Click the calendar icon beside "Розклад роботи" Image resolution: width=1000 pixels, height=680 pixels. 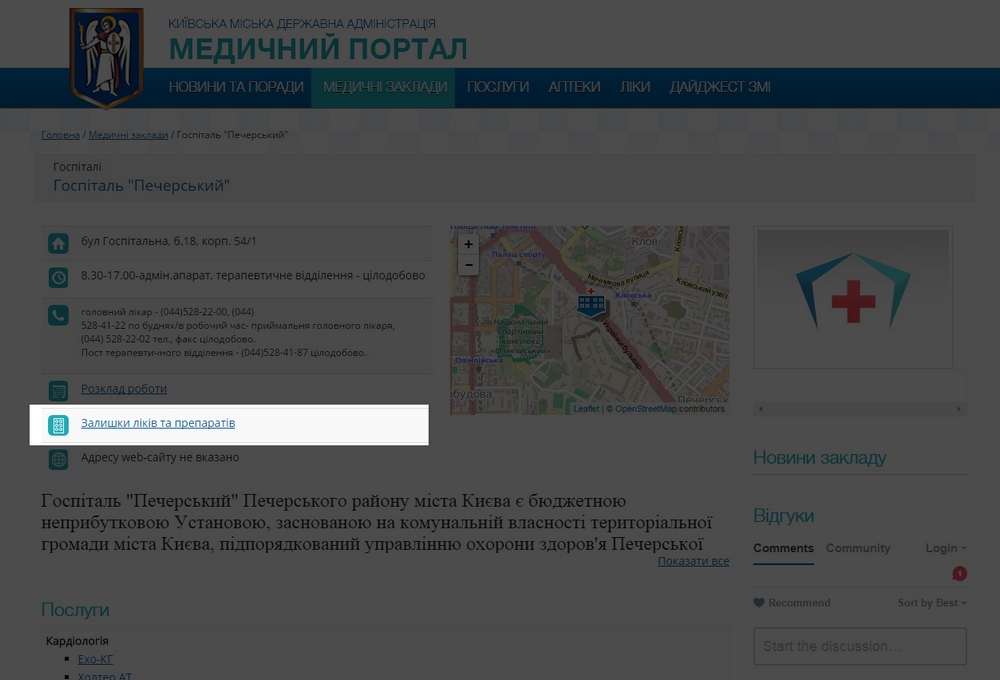pos(58,389)
